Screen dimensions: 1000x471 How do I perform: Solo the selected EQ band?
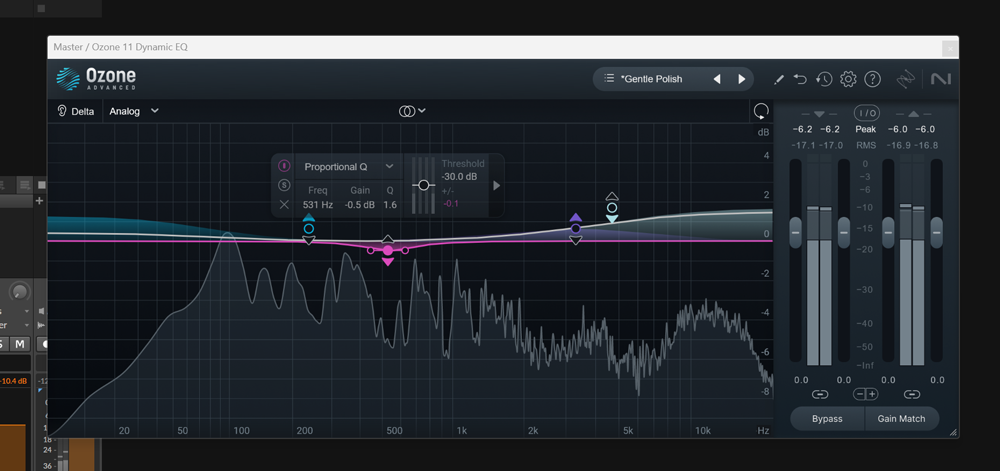(284, 185)
